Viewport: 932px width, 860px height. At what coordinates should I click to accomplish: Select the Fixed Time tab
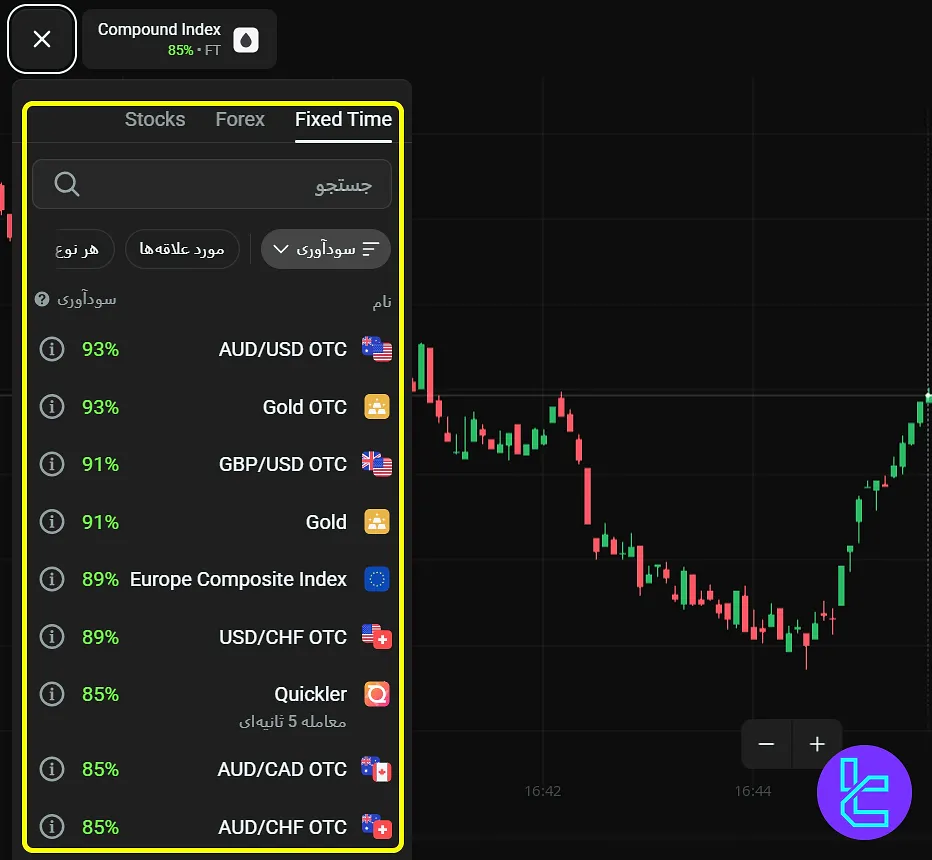(343, 119)
